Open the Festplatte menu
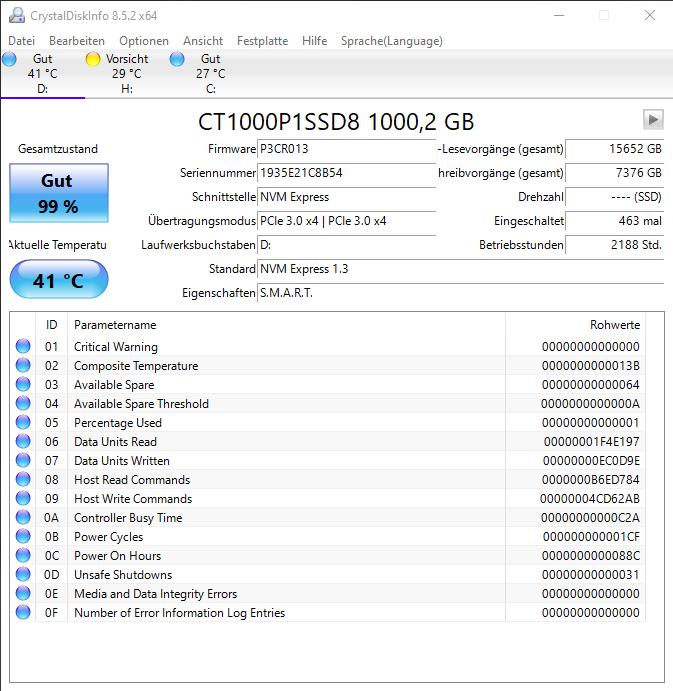The image size is (673, 691). pos(262,41)
